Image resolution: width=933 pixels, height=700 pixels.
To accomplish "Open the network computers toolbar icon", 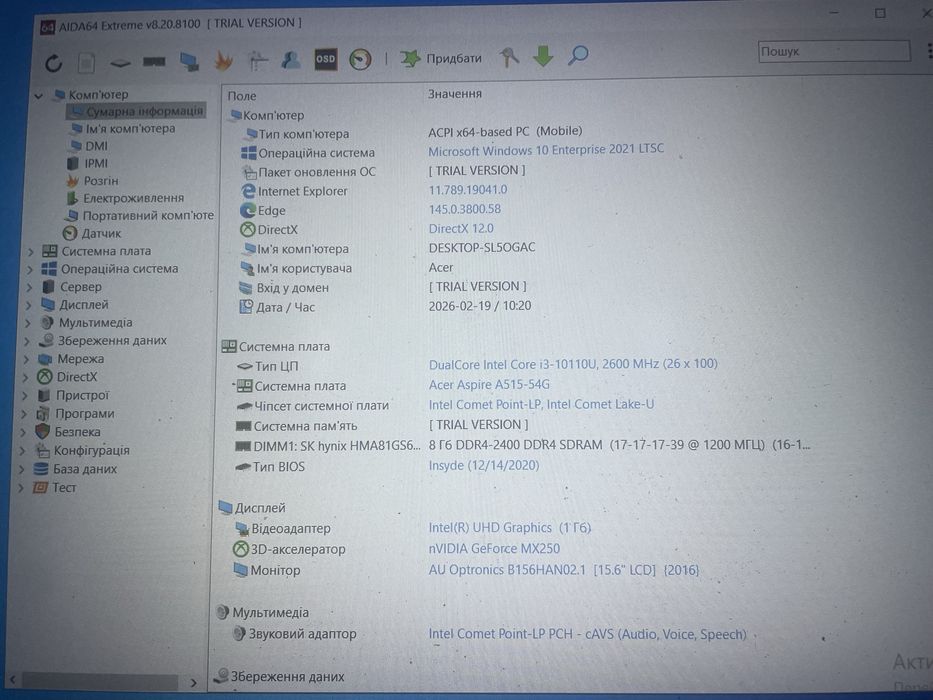I will 189,61.
